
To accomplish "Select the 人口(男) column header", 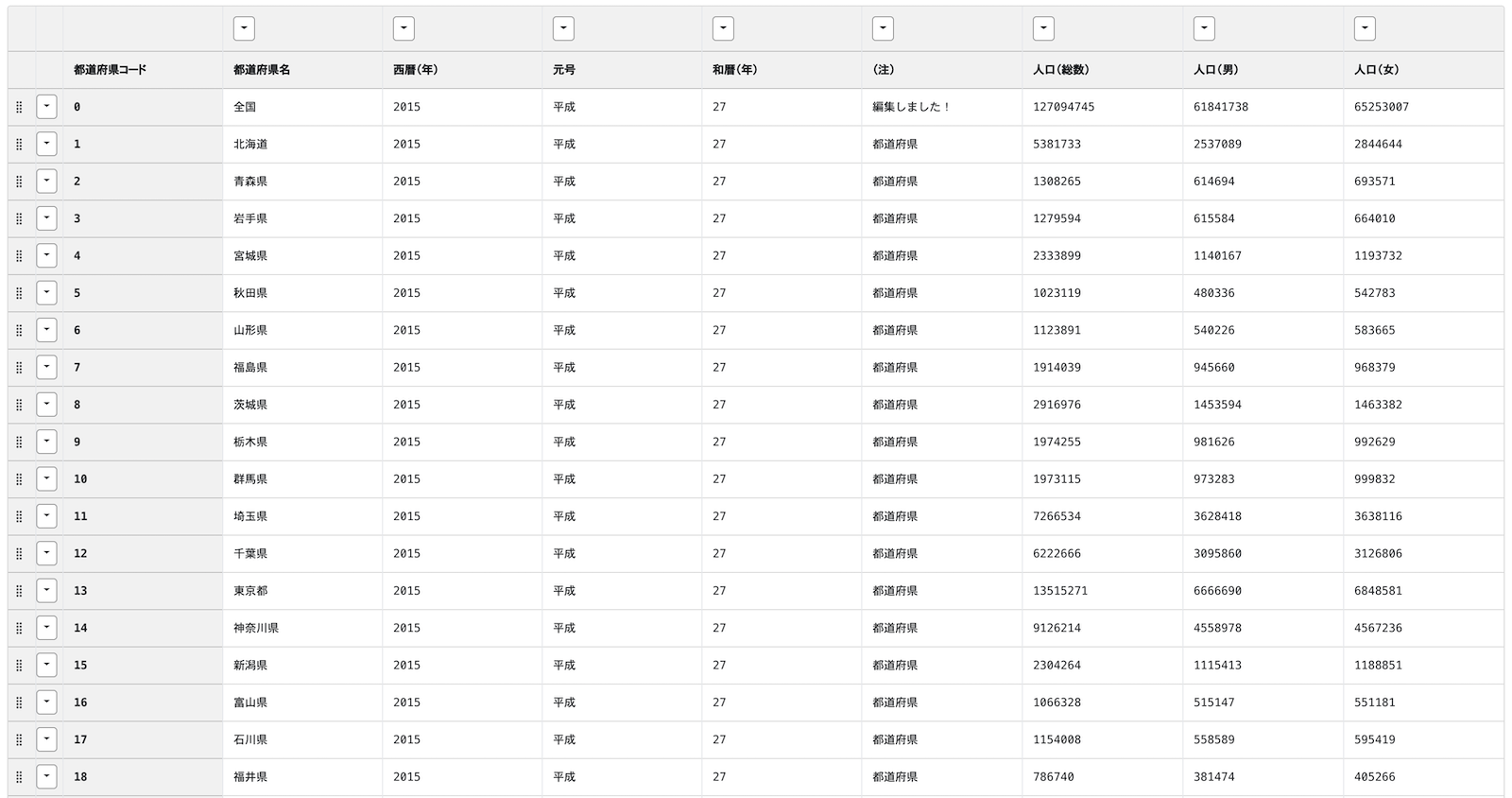I will [1215, 70].
